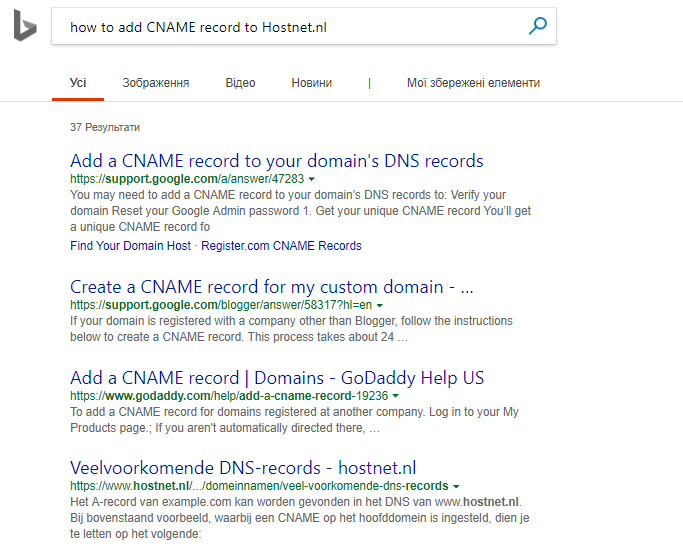Click the www.godaddy.com/help/add-a-cname-record URL text
Image resolution: width=683 pixels, height=560 pixels.
coord(229,396)
